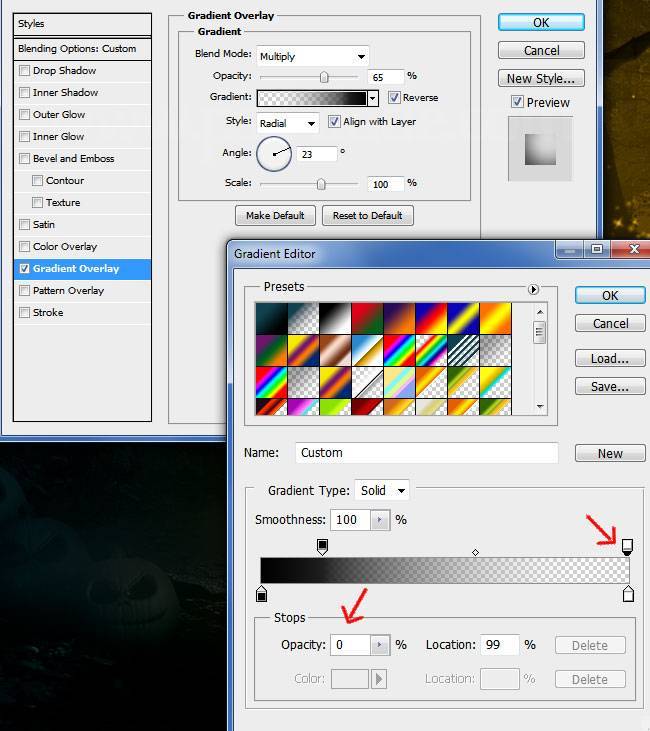Select Pattern Overlay in the Styles list
Image resolution: width=650 pixels, height=731 pixels.
pyautogui.click(x=68, y=291)
